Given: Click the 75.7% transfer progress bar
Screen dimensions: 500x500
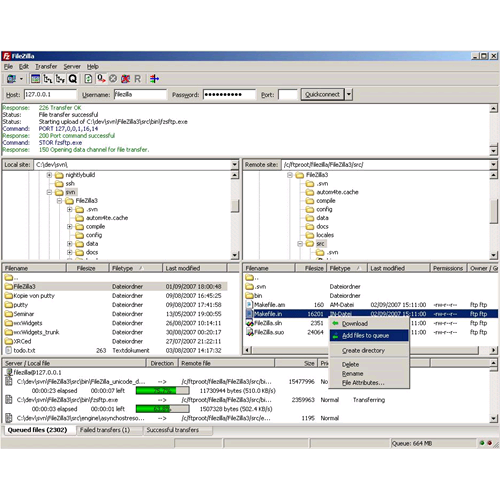Looking at the screenshot, I should tap(163, 391).
